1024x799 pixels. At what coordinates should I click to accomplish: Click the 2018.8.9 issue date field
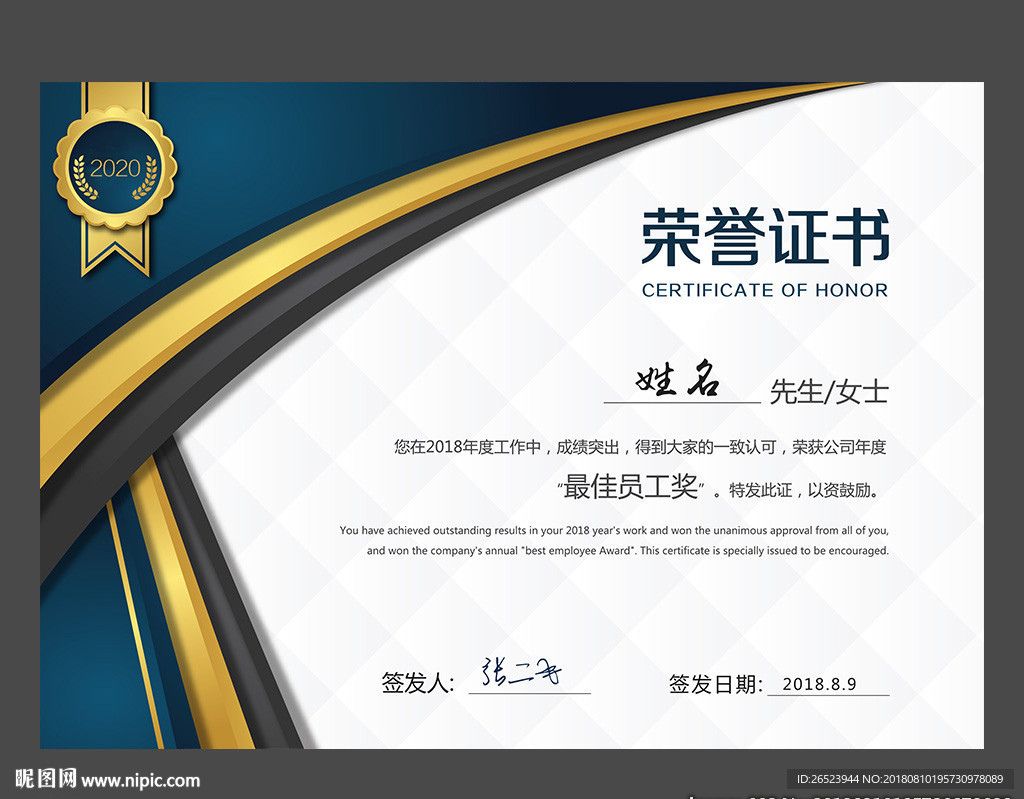[x=828, y=684]
